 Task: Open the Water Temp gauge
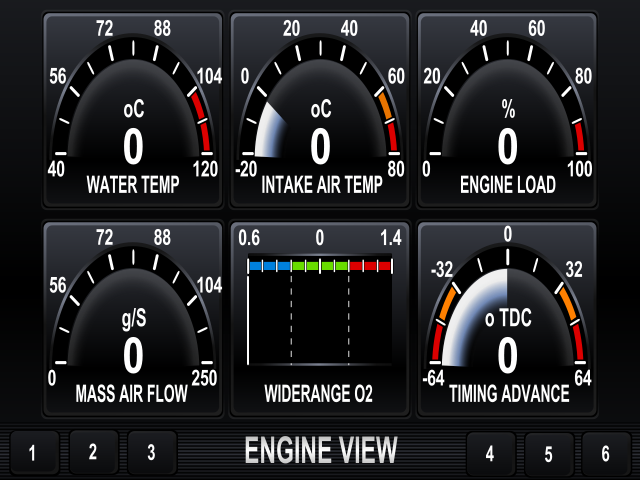(133, 110)
